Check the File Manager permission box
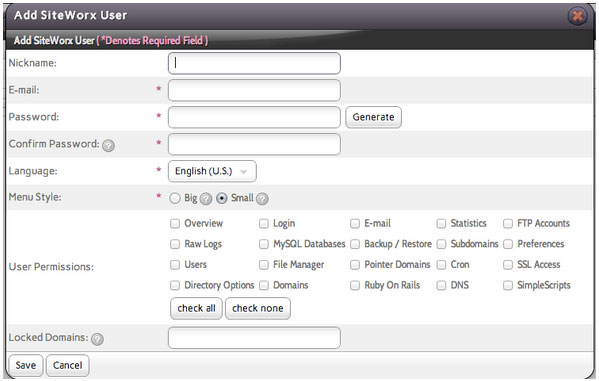This screenshot has height=381, width=599. click(264, 265)
